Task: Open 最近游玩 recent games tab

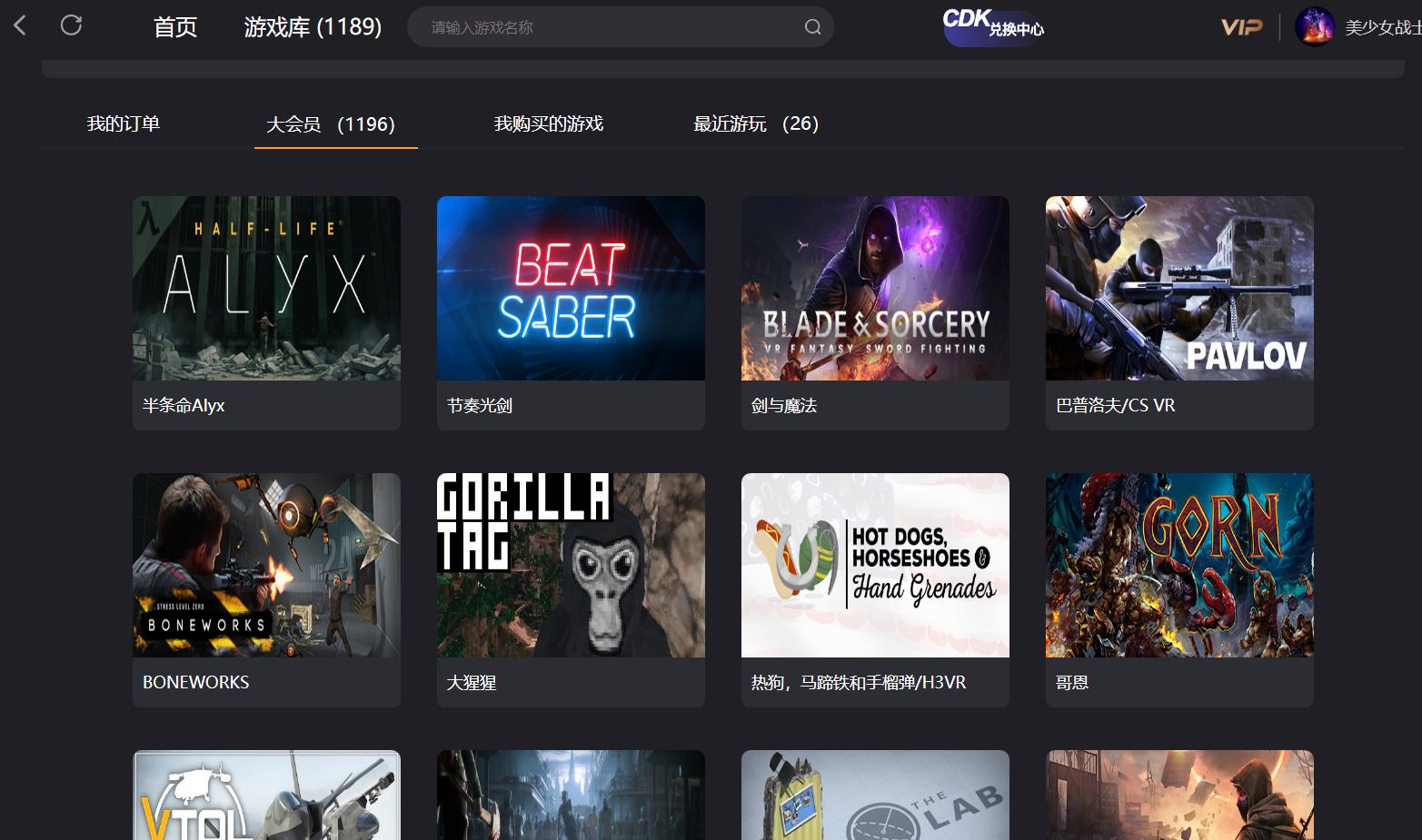Action: point(756,124)
